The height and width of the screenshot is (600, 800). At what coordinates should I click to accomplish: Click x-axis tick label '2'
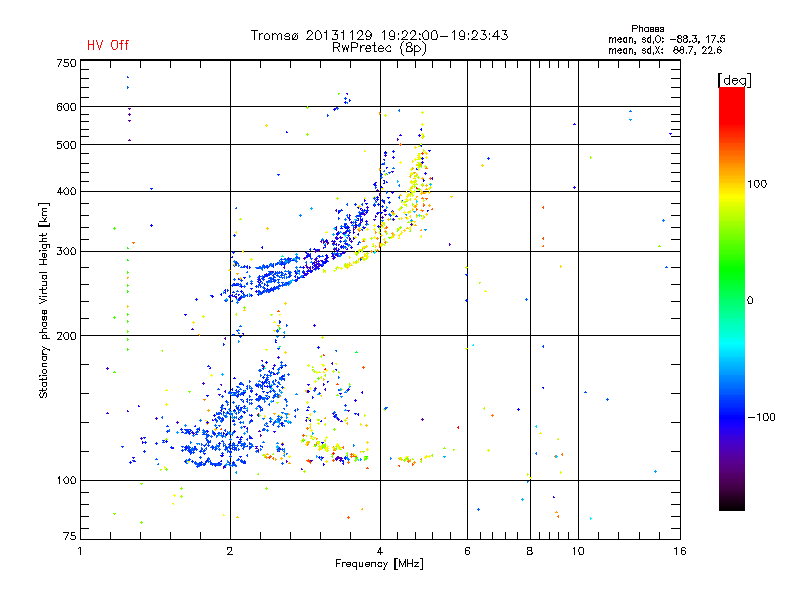pos(230,551)
